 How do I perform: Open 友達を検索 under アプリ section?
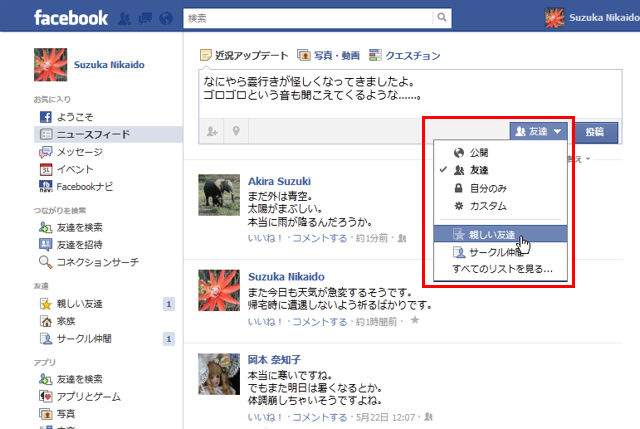coord(71,379)
